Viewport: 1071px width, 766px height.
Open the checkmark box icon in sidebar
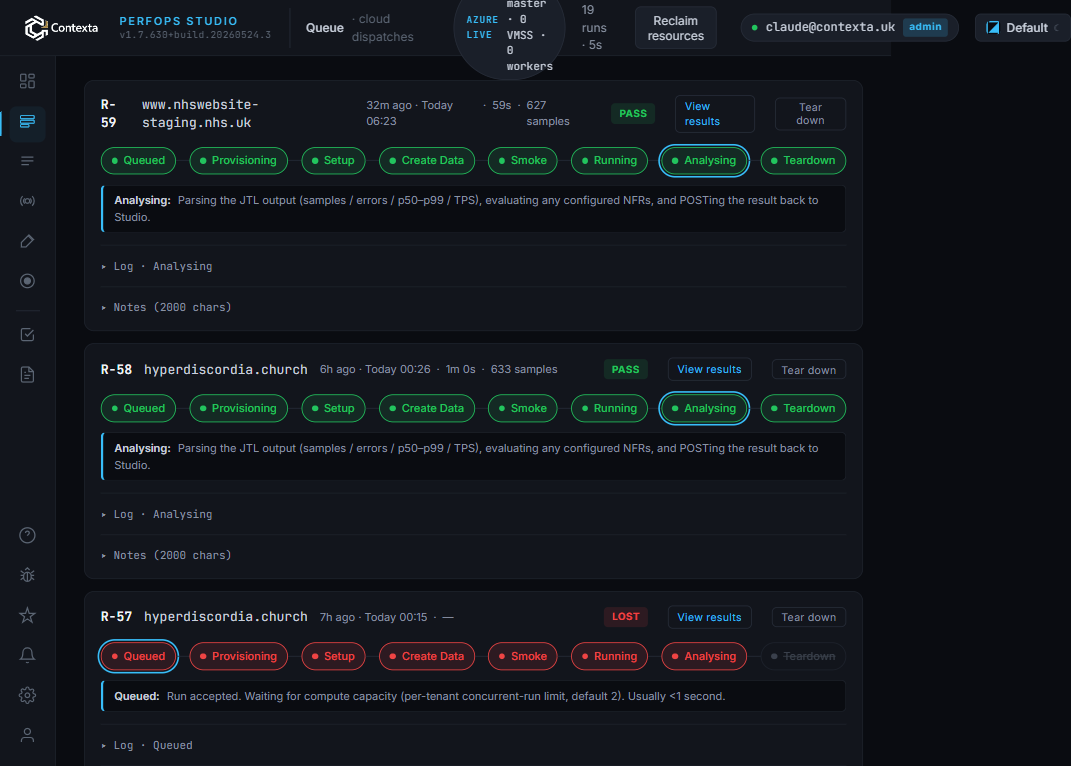pos(27,335)
